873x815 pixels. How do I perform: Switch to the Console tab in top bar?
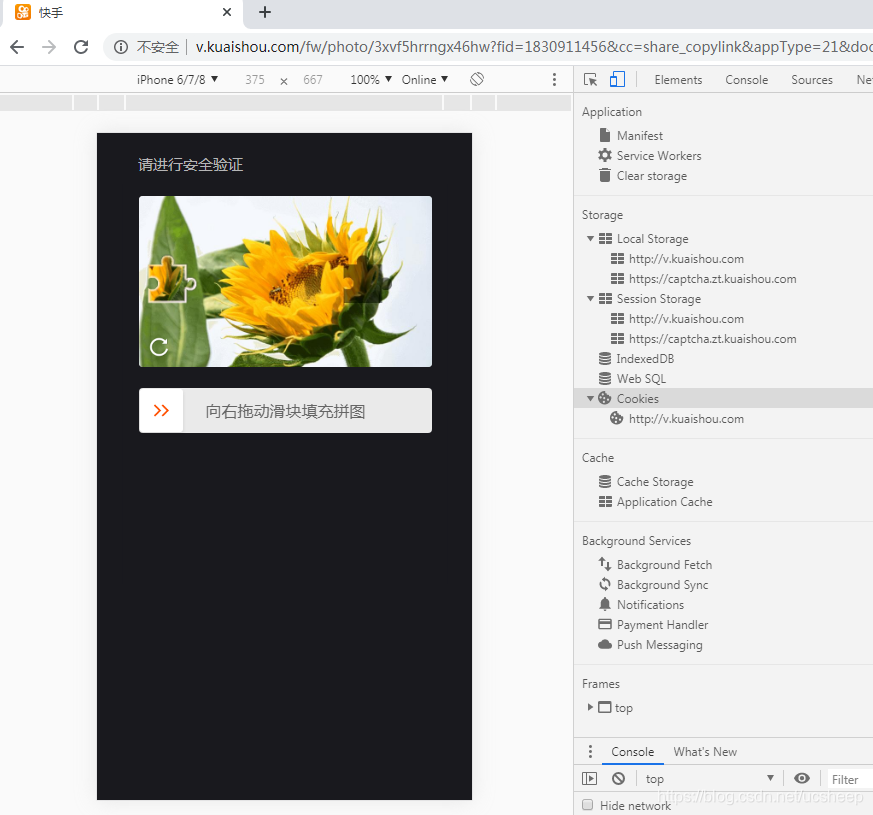coord(746,80)
